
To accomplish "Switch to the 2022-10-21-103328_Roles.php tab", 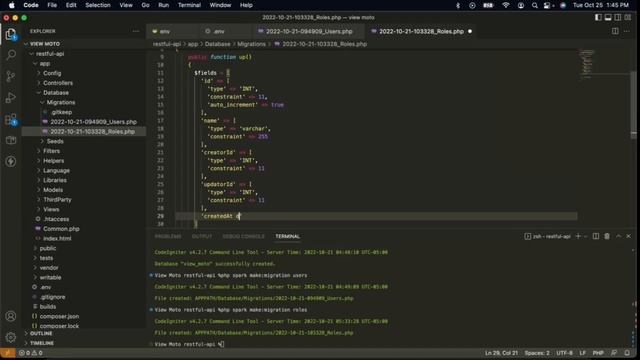I will (x=421, y=31).
